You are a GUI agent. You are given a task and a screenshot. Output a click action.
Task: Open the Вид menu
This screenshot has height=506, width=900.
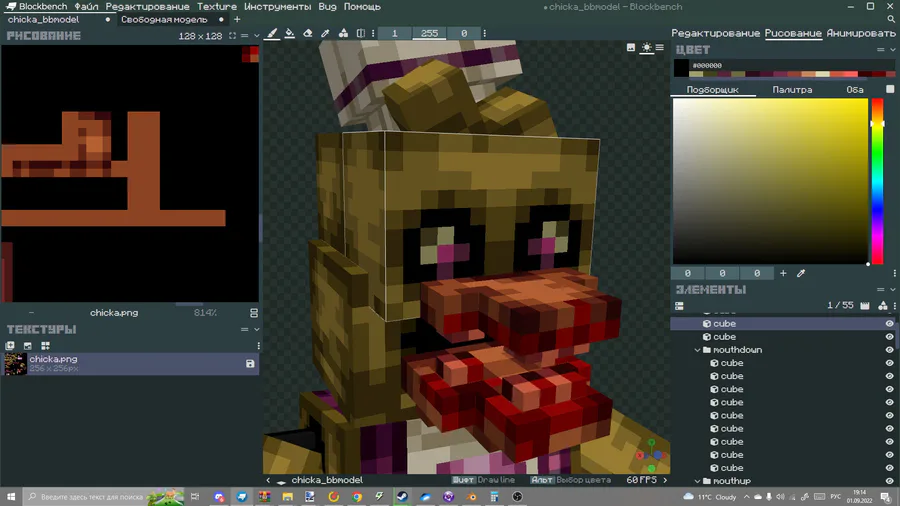[x=327, y=7]
